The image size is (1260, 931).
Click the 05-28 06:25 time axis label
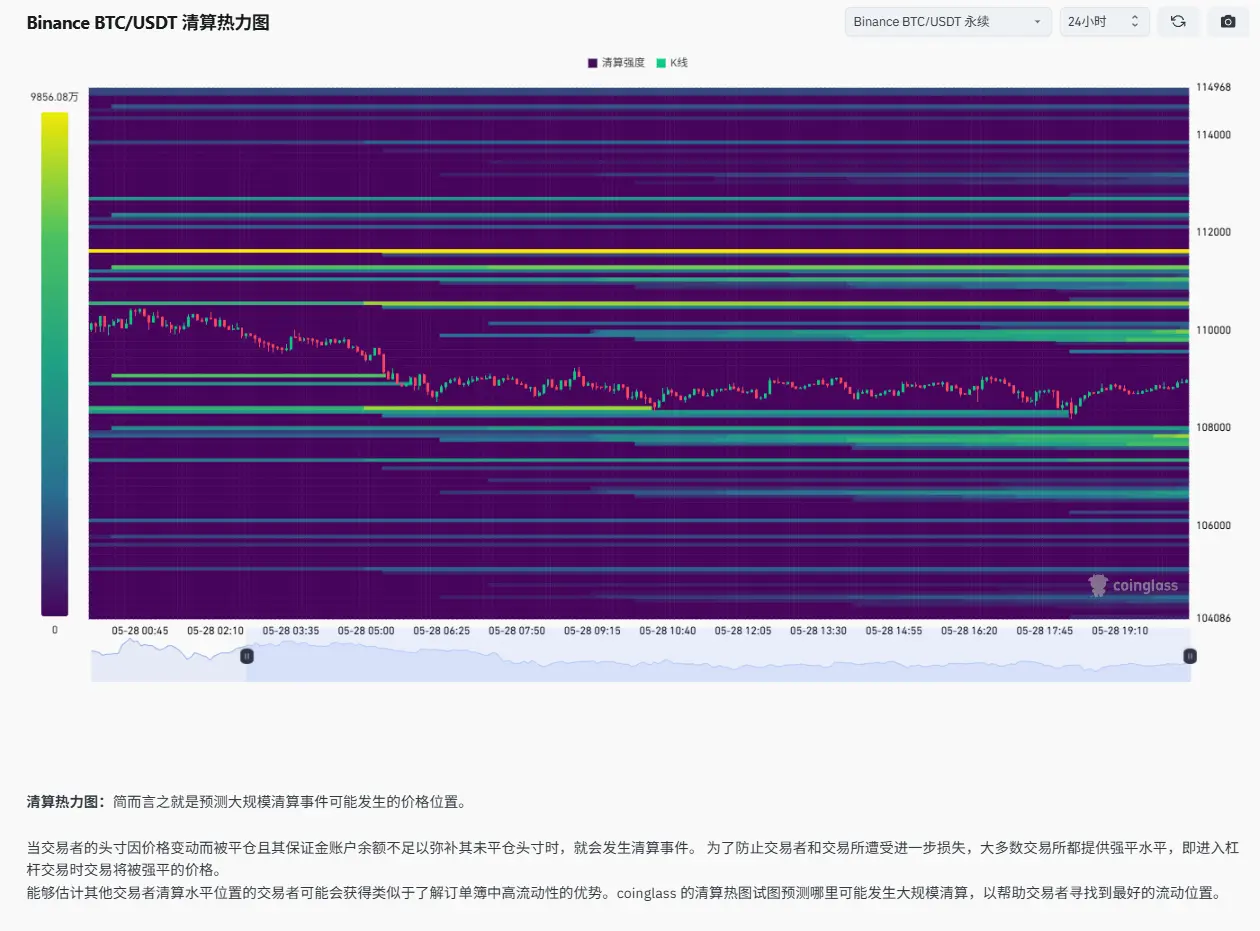click(441, 631)
